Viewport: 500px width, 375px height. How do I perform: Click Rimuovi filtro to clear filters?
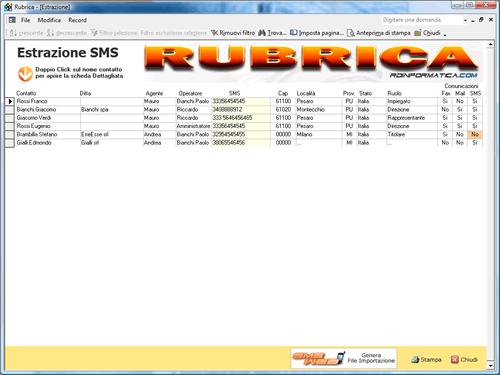[x=233, y=33]
